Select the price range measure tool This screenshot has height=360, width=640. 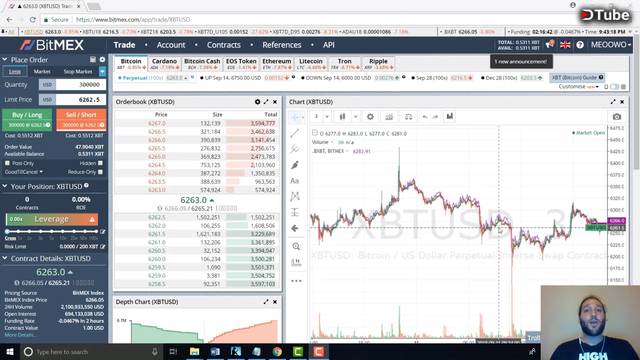[x=295, y=212]
